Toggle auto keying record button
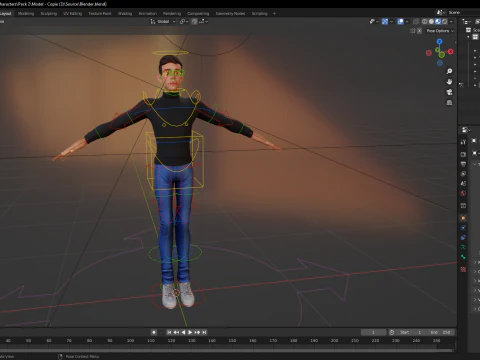The height and width of the screenshot is (360, 480). (x=154, y=332)
